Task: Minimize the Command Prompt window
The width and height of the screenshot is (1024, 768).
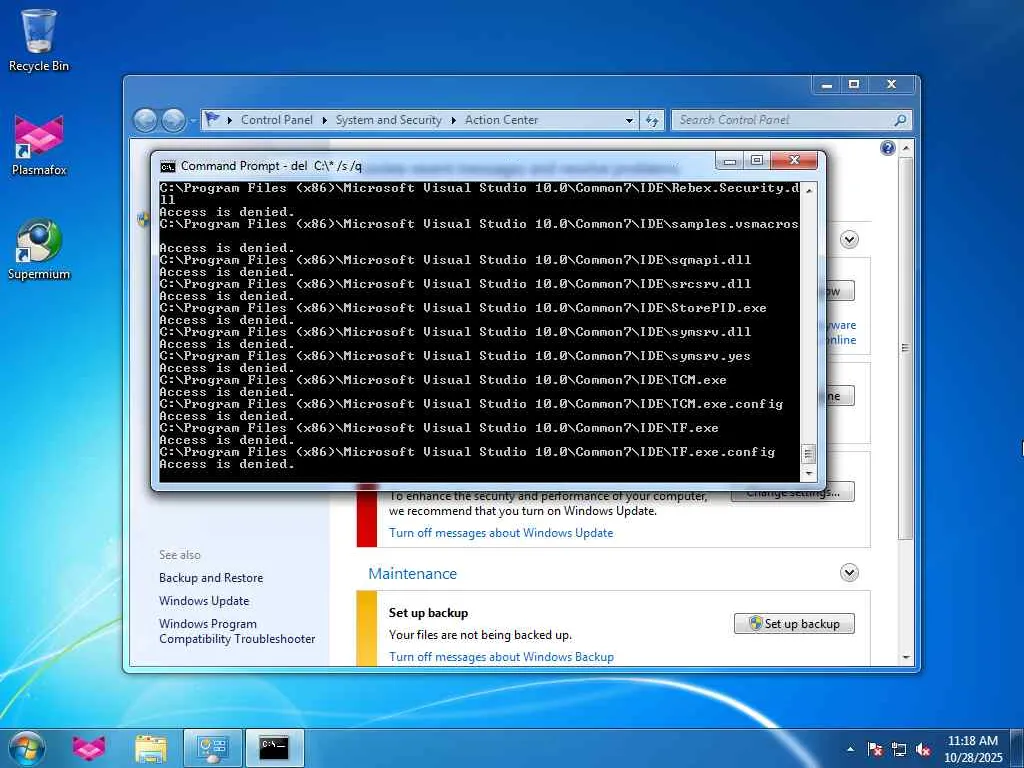Action: 729,161
